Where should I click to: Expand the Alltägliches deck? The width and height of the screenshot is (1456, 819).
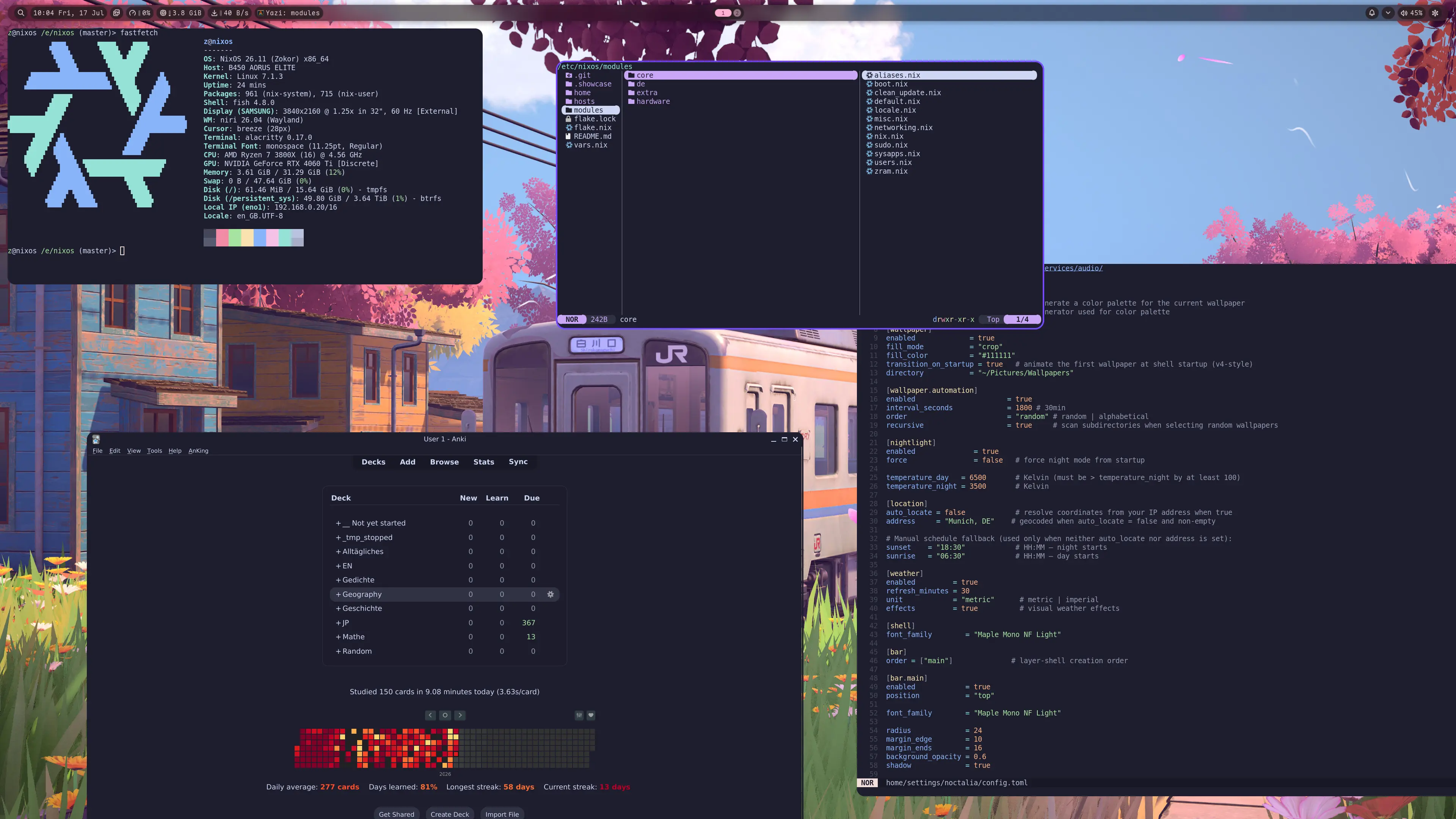[338, 552]
